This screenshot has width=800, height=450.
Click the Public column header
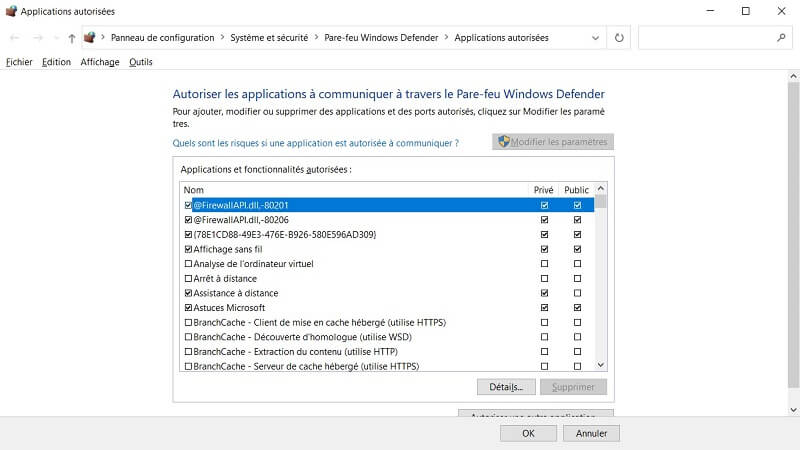577,190
